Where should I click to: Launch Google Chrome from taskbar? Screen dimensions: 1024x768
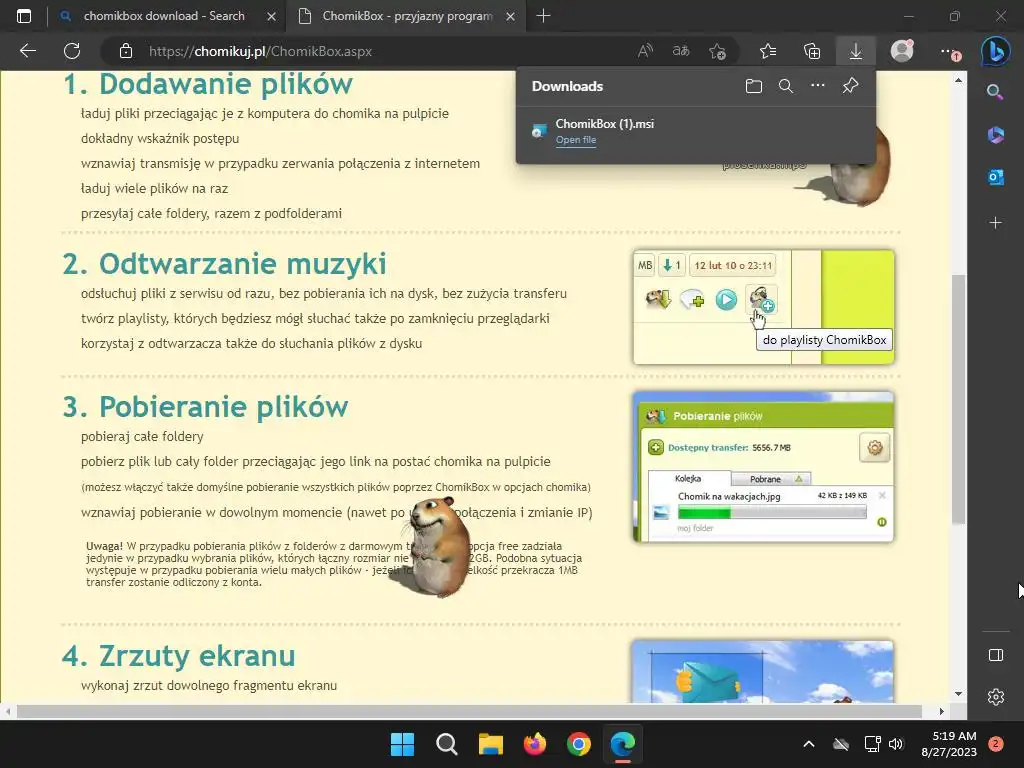pos(579,744)
